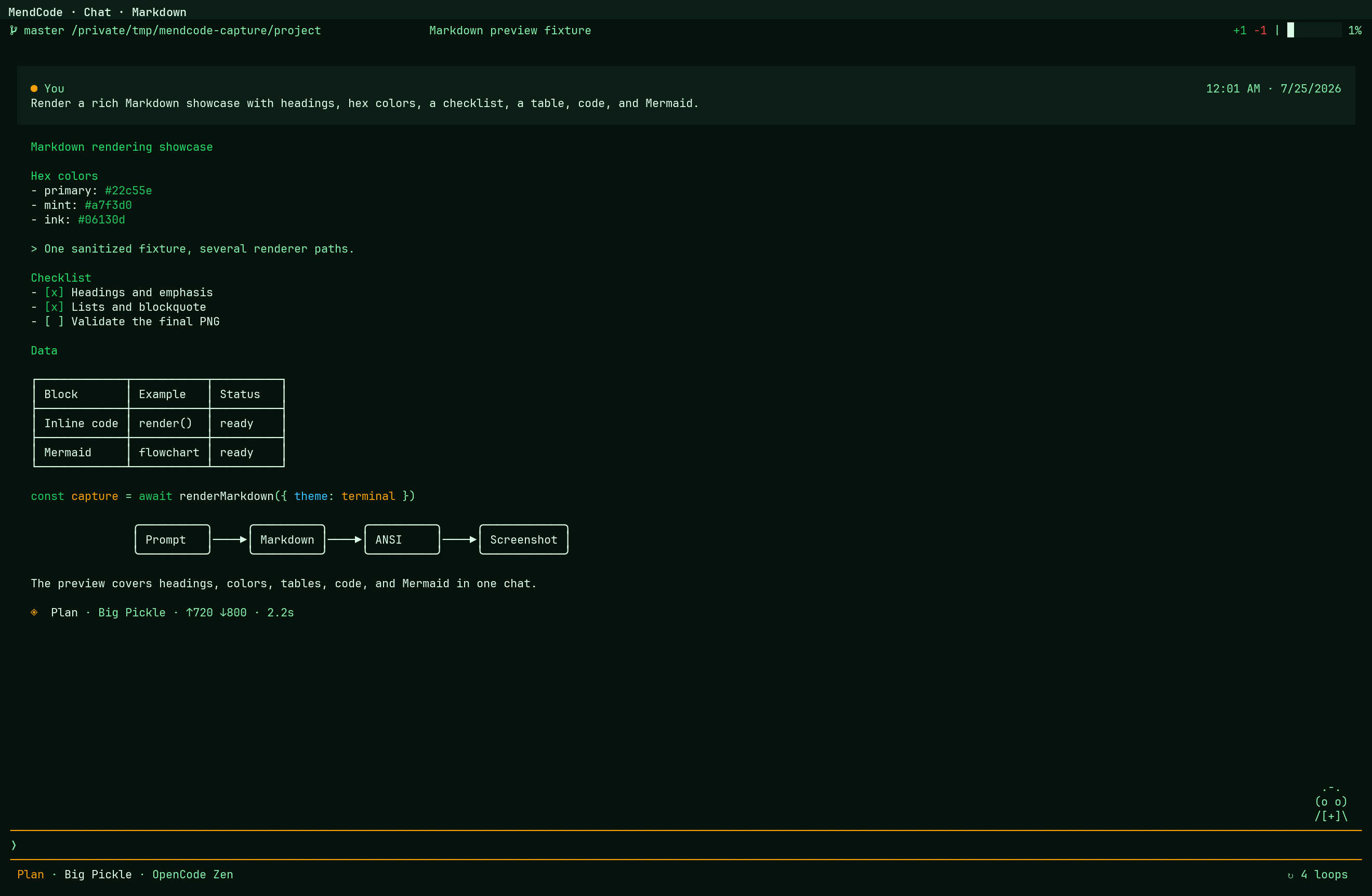Click the Hex colors heading

[64, 176]
